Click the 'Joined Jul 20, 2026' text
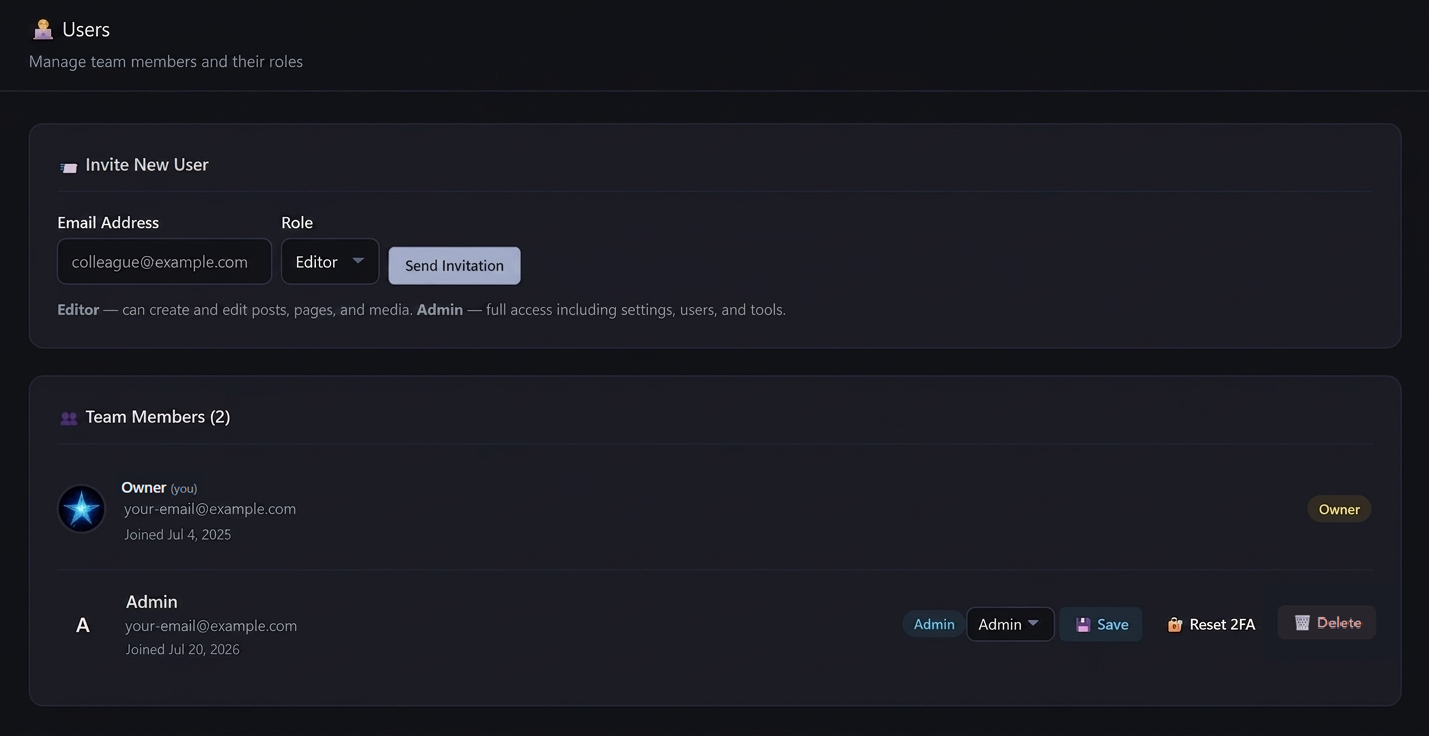The width and height of the screenshot is (1429, 736). click(x=182, y=649)
